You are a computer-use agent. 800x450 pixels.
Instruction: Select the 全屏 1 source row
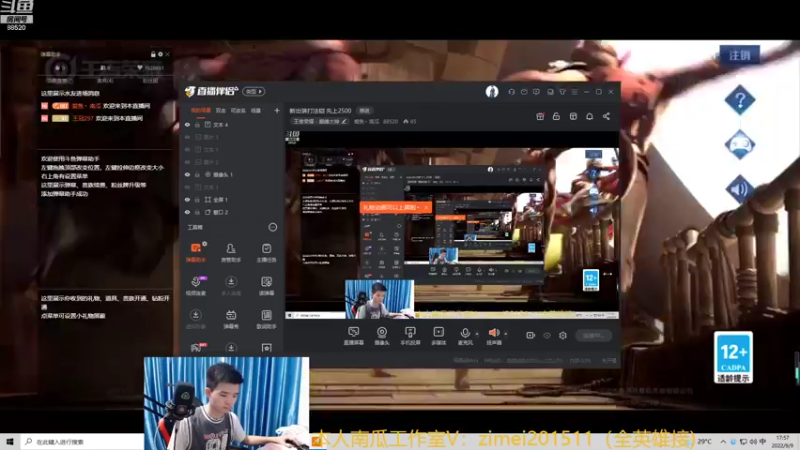(231, 199)
